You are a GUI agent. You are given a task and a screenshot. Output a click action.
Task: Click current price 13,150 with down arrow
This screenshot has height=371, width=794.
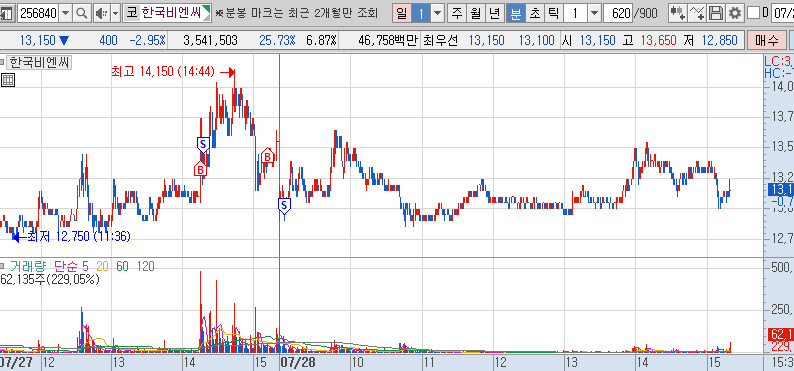click(45, 40)
